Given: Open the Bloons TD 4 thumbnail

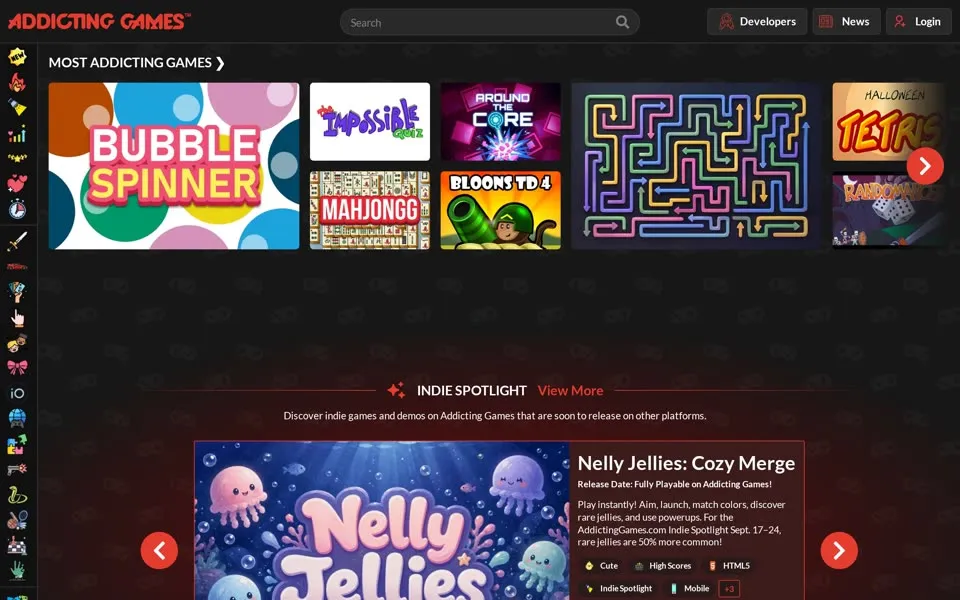Looking at the screenshot, I should click(501, 211).
